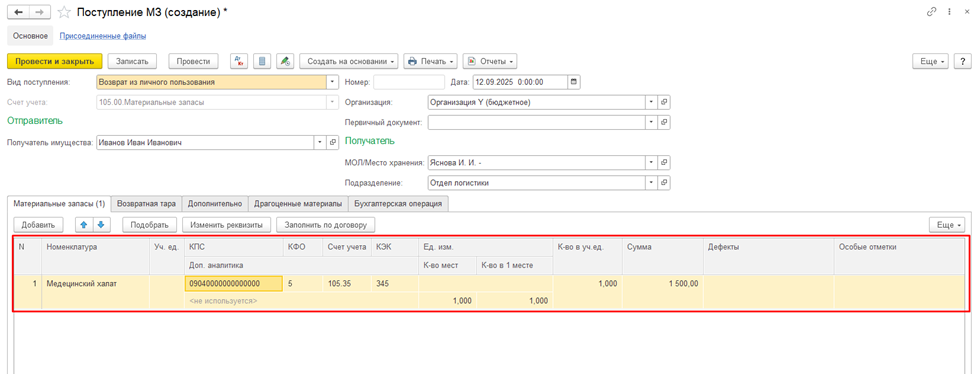The width and height of the screenshot is (974, 374).
Task: Open the Присоединенные файлы link
Action: (102, 36)
